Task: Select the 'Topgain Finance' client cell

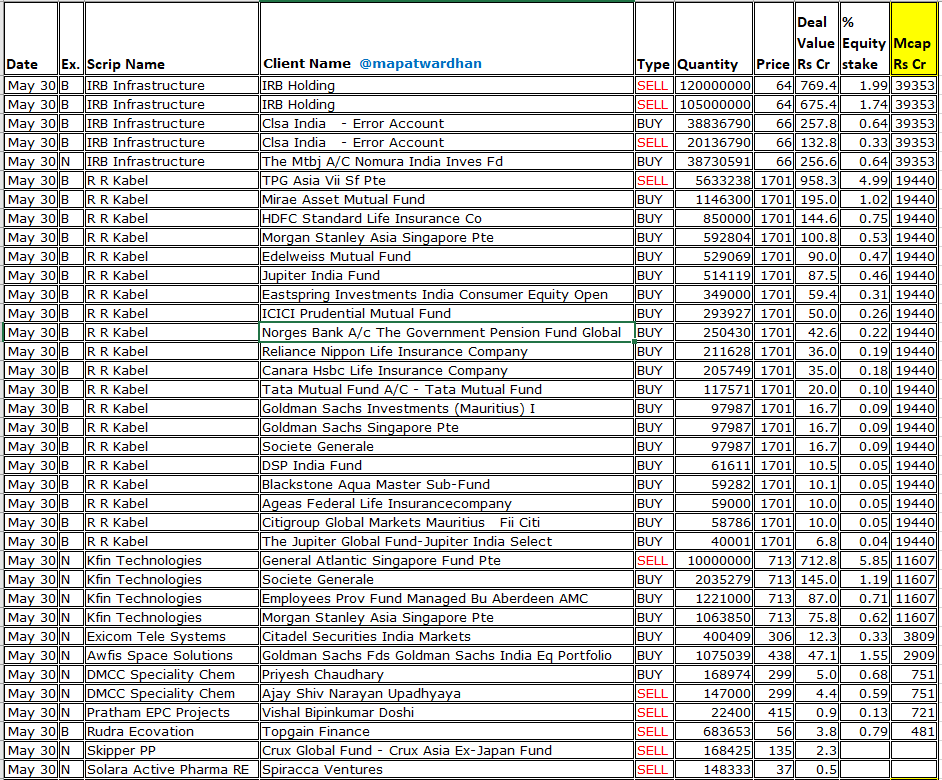Action: pos(447,732)
